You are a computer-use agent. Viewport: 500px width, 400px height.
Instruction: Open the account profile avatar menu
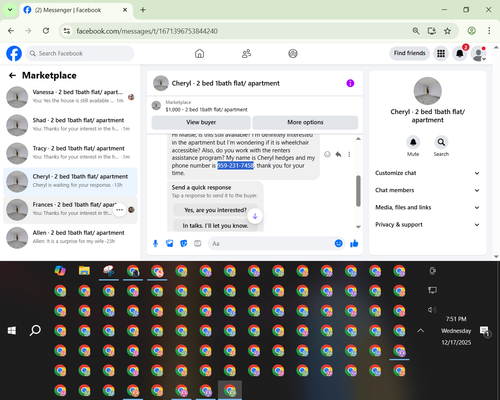click(x=478, y=53)
